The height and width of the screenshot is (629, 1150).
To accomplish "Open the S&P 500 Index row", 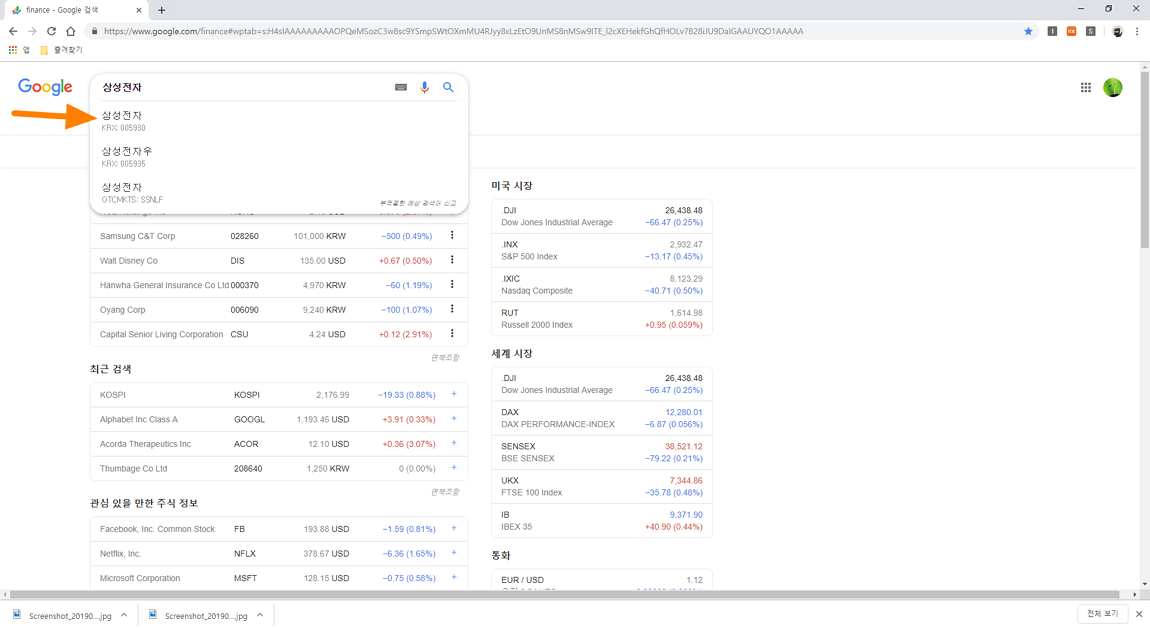I will click(601, 251).
